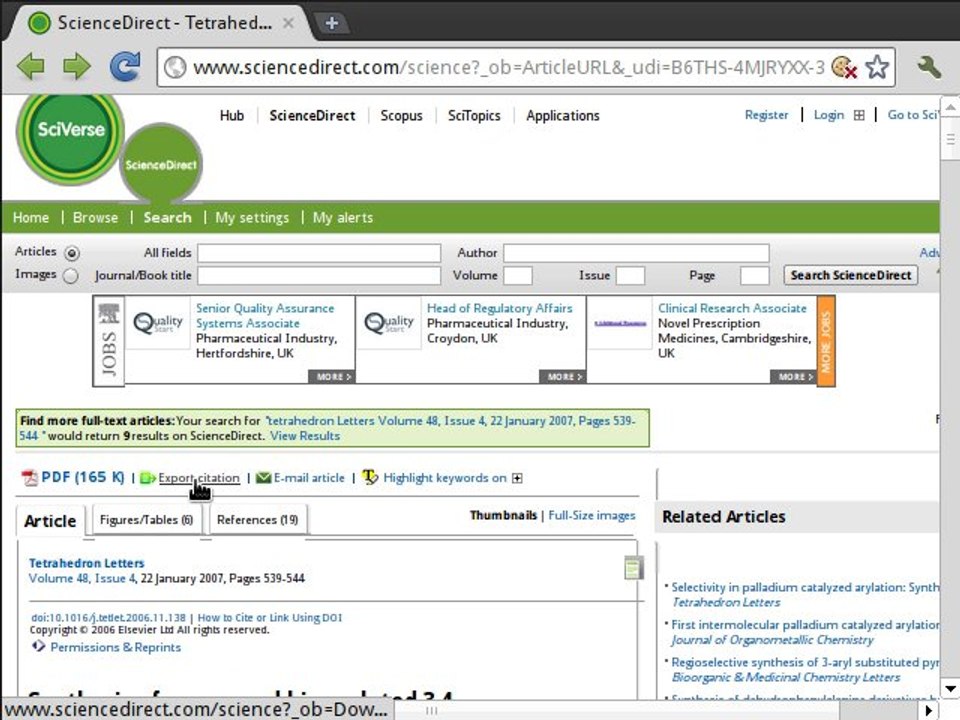Reload the page with refresh icon
The height and width of the screenshot is (720, 960).
[x=125, y=66]
